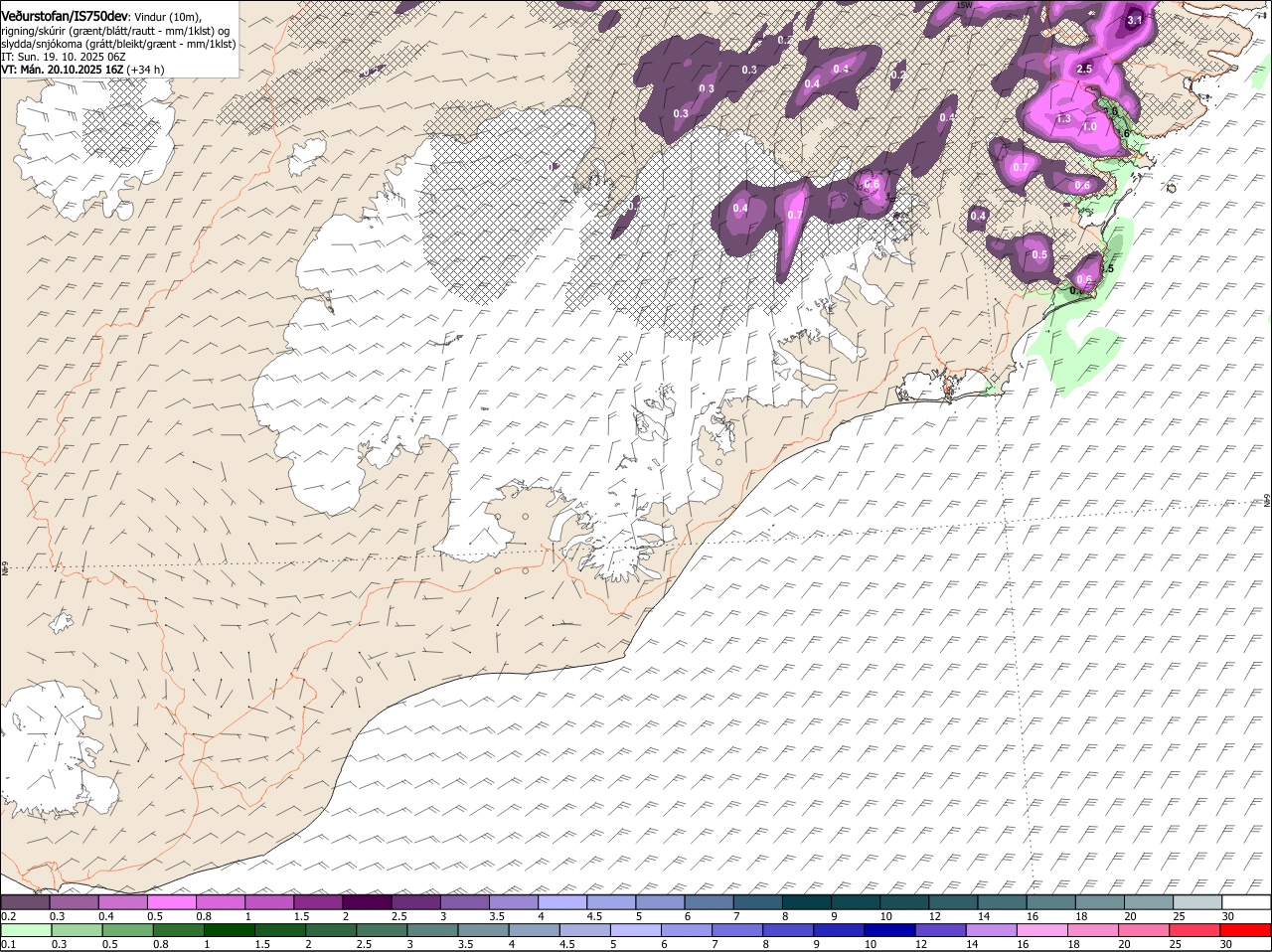Click the 1.3 precipitation value on the map

point(1063,118)
